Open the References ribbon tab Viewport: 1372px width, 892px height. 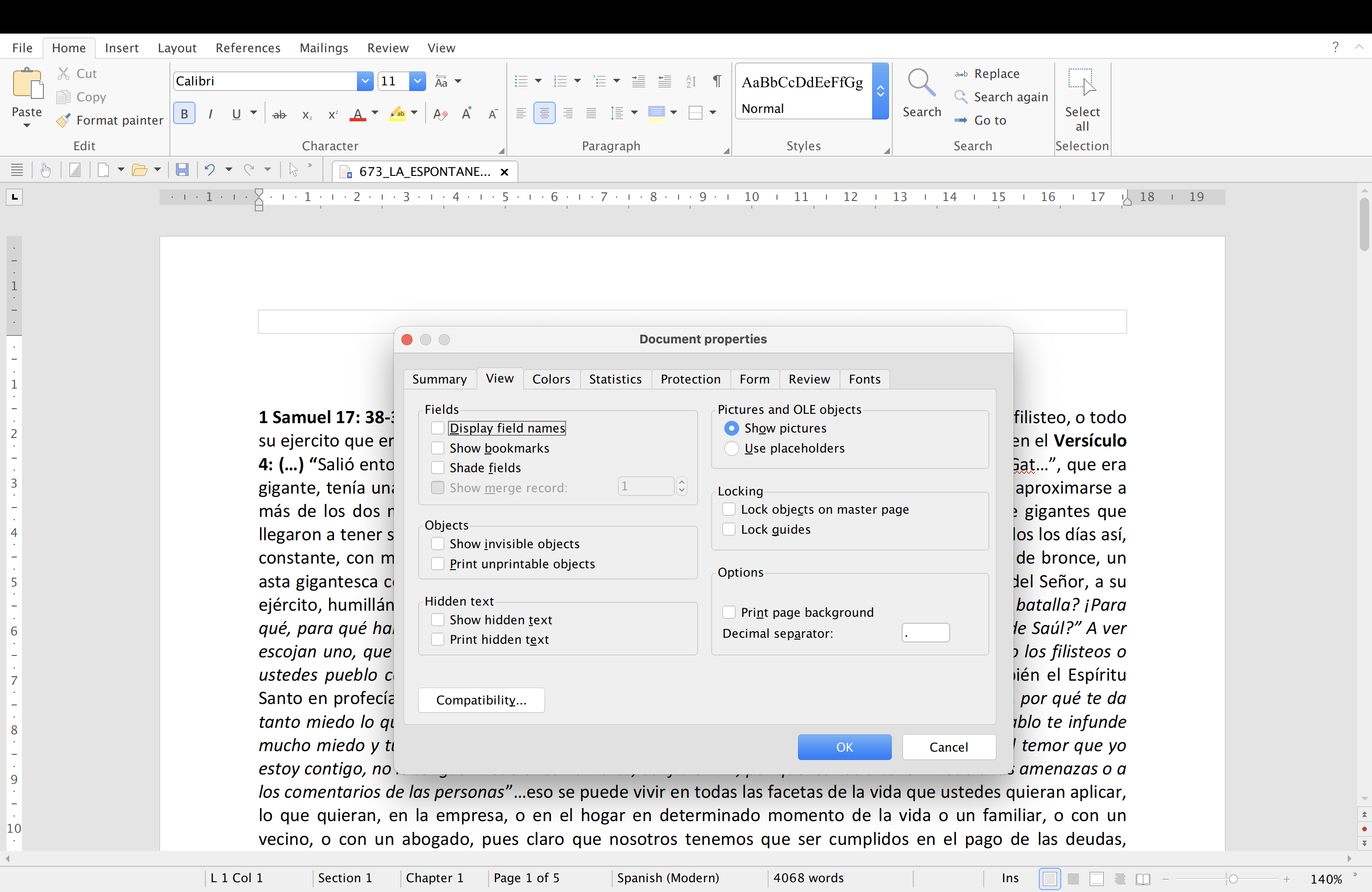[x=248, y=48]
